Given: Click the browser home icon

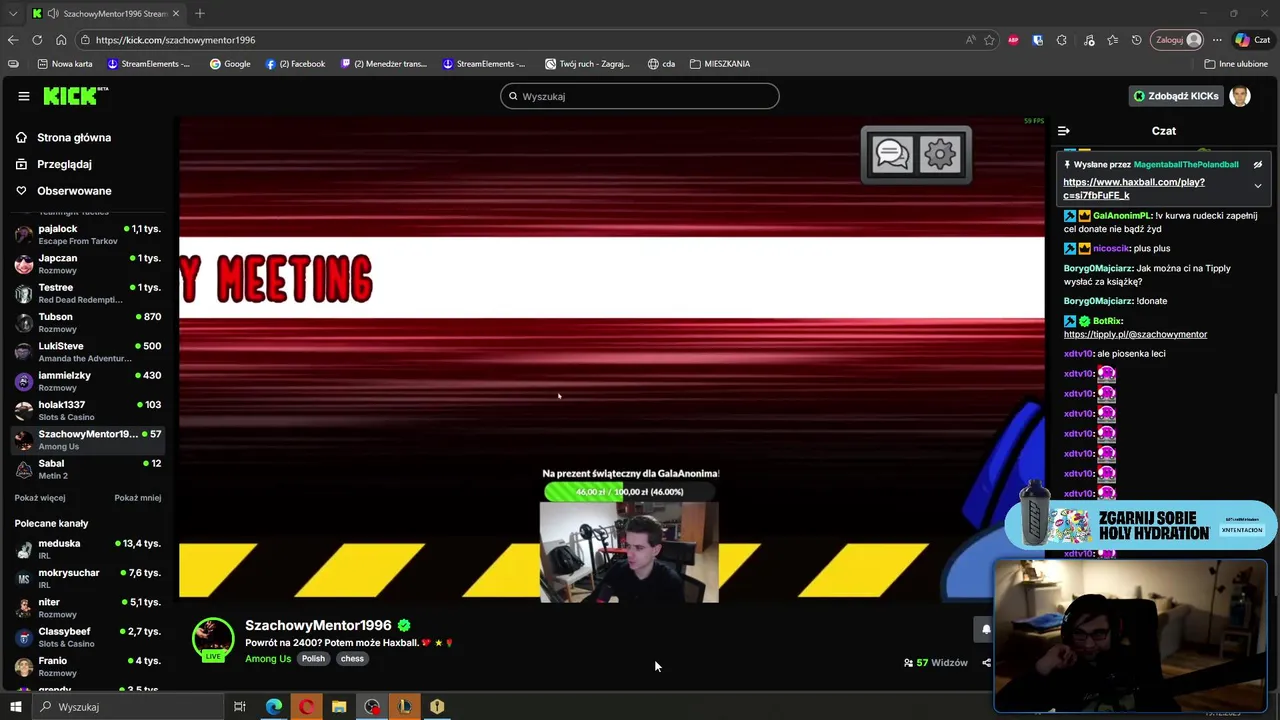Looking at the screenshot, I should [61, 40].
